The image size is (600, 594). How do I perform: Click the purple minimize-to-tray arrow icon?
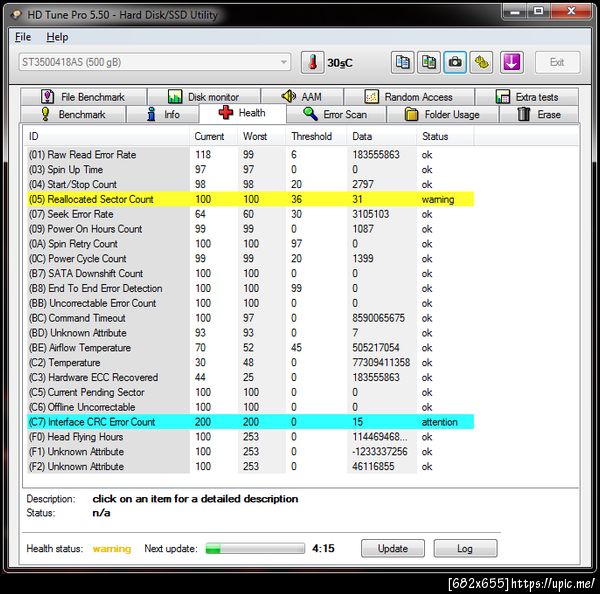pos(512,62)
